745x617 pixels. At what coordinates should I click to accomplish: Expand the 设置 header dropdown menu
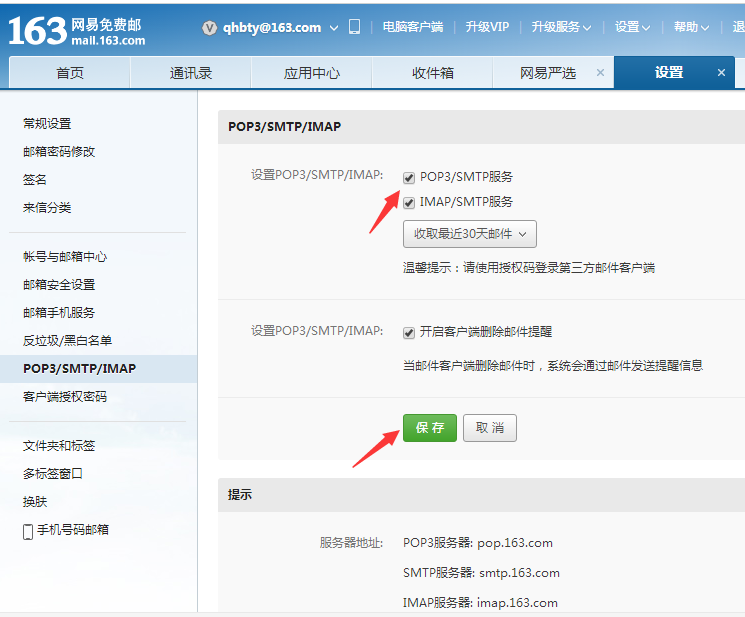click(x=632, y=27)
